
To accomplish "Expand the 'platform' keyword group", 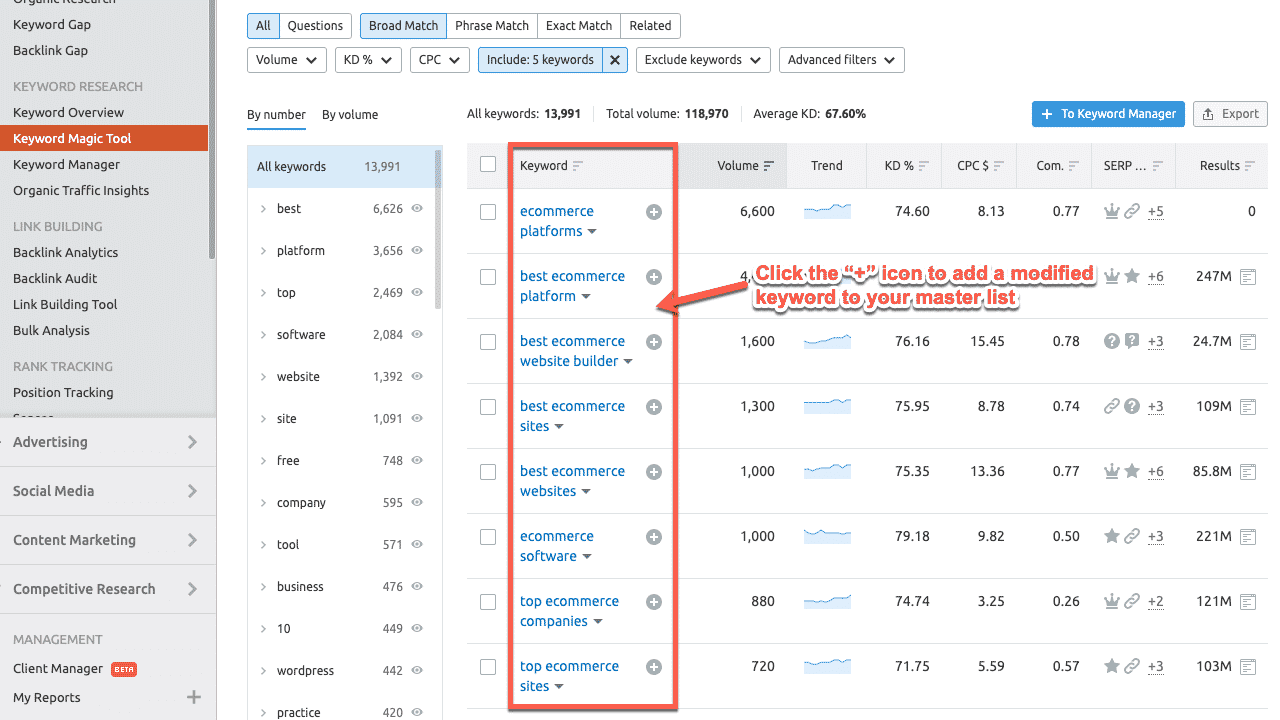I will click(x=263, y=251).
